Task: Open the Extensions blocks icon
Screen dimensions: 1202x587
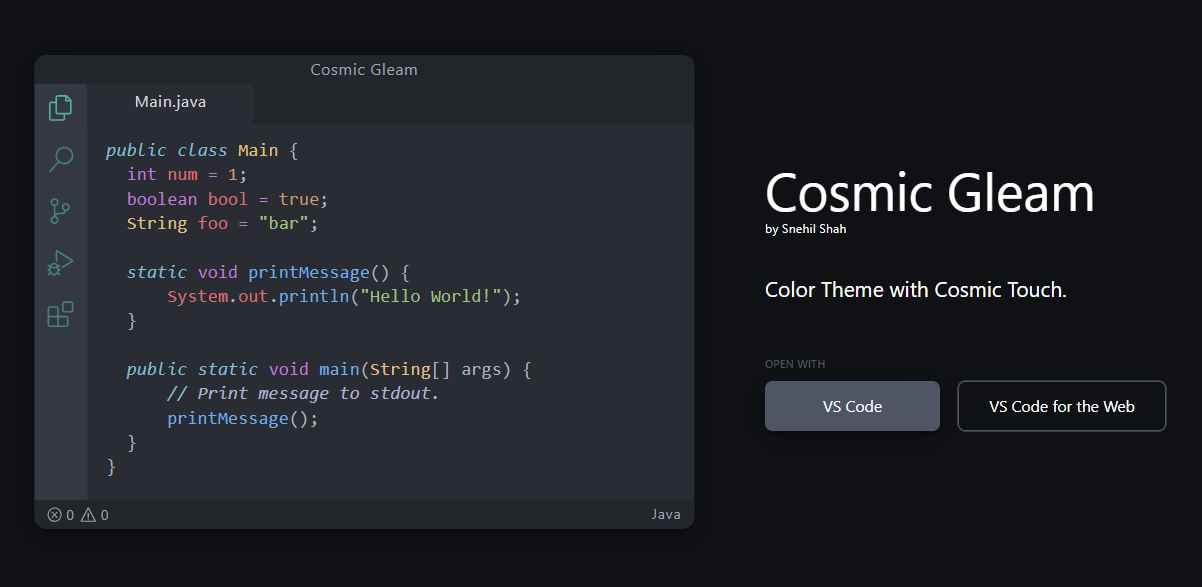Action: pyautogui.click(x=60, y=315)
